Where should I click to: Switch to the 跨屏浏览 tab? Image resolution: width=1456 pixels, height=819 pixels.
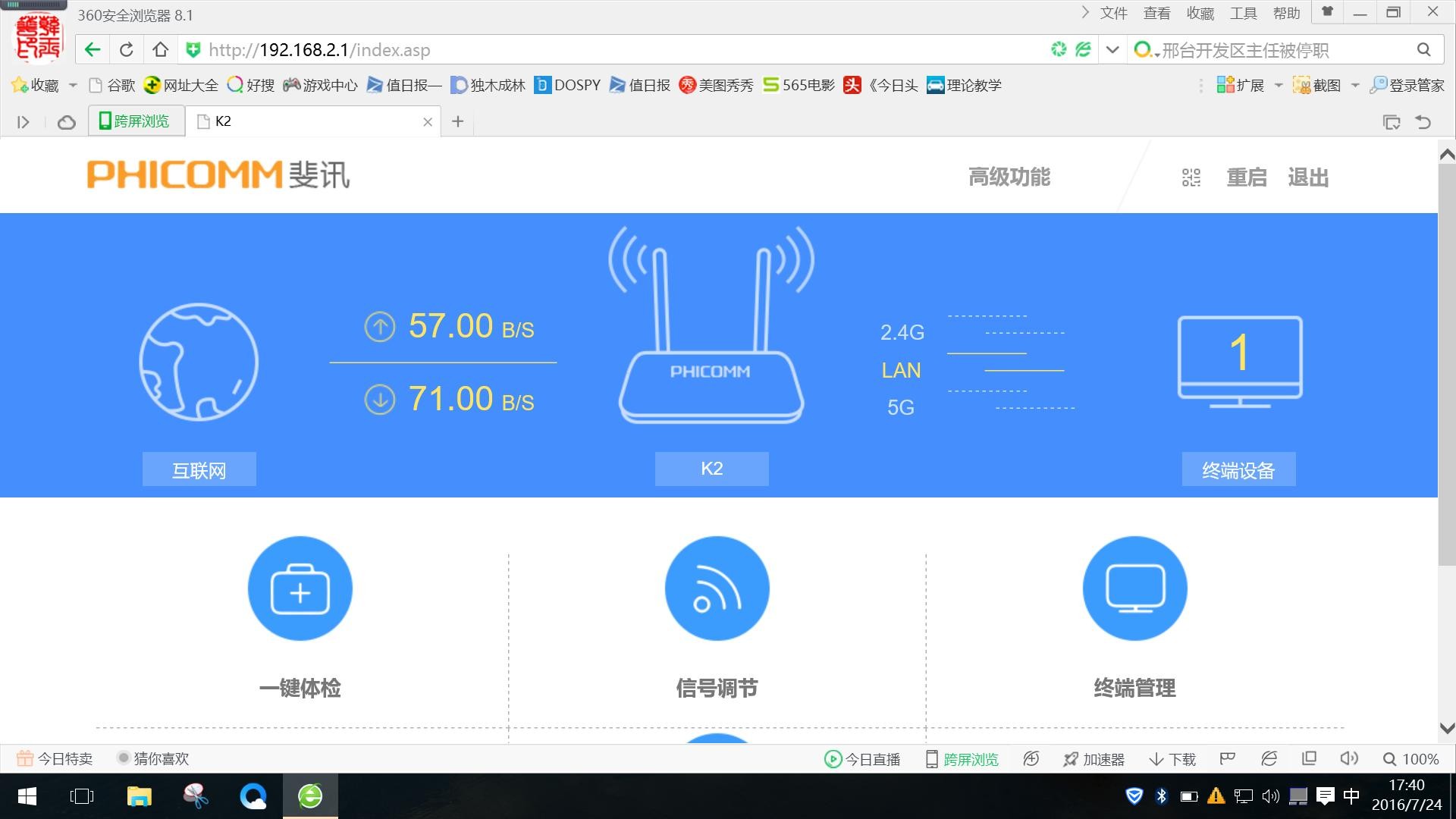click(136, 121)
